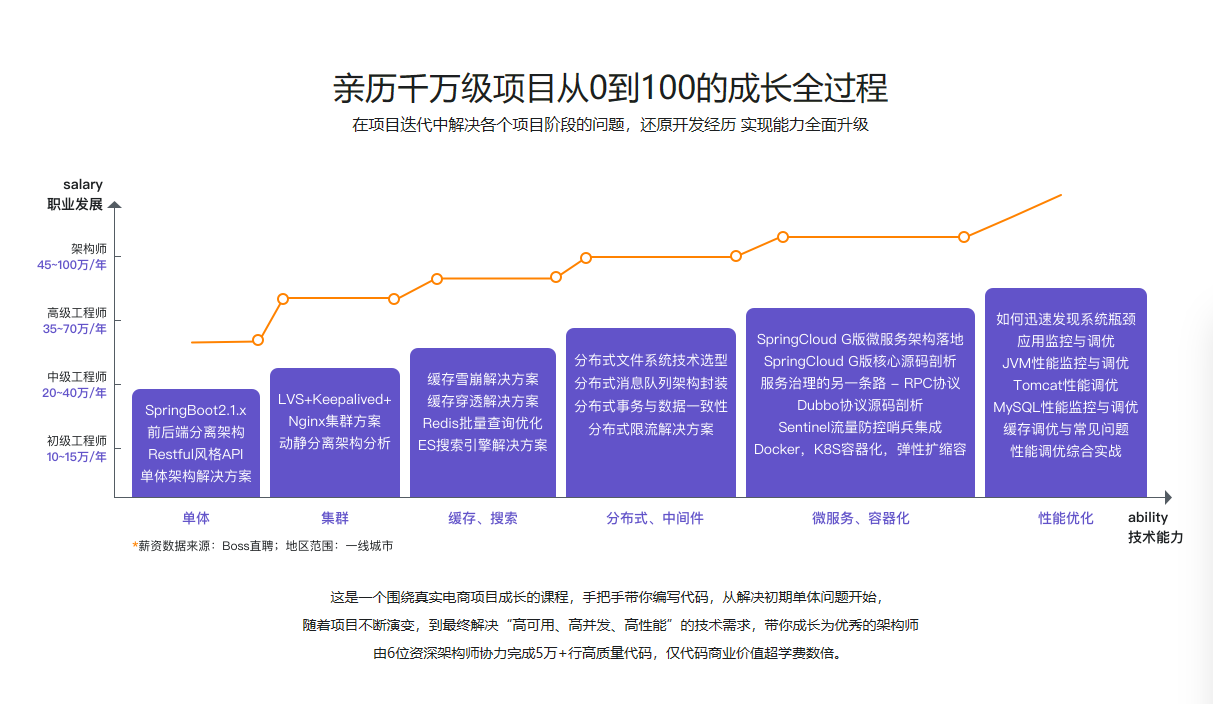Click the 薪资数据来源 Boss直聘 footnote

point(263,546)
